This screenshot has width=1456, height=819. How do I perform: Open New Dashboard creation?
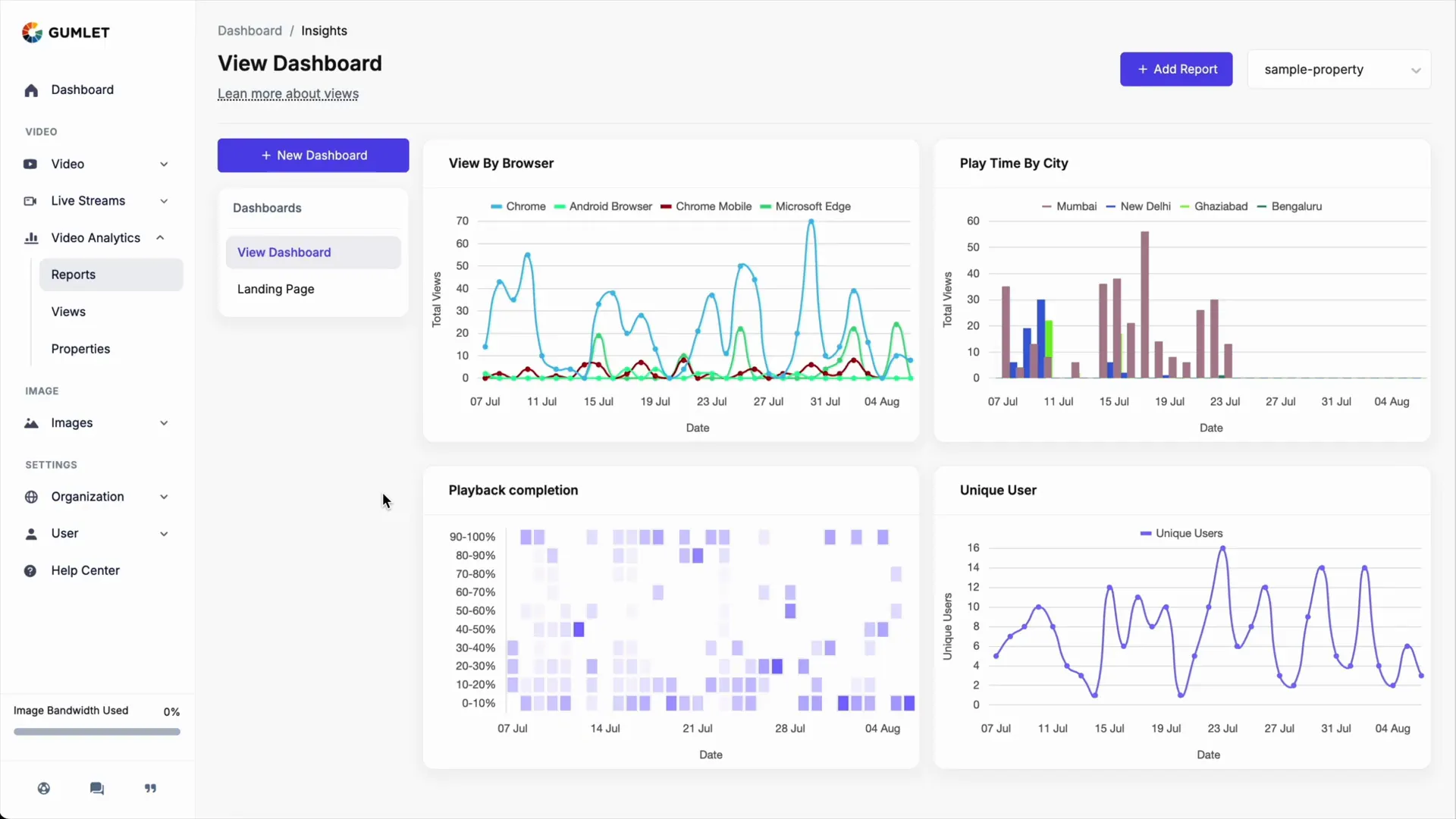313,154
